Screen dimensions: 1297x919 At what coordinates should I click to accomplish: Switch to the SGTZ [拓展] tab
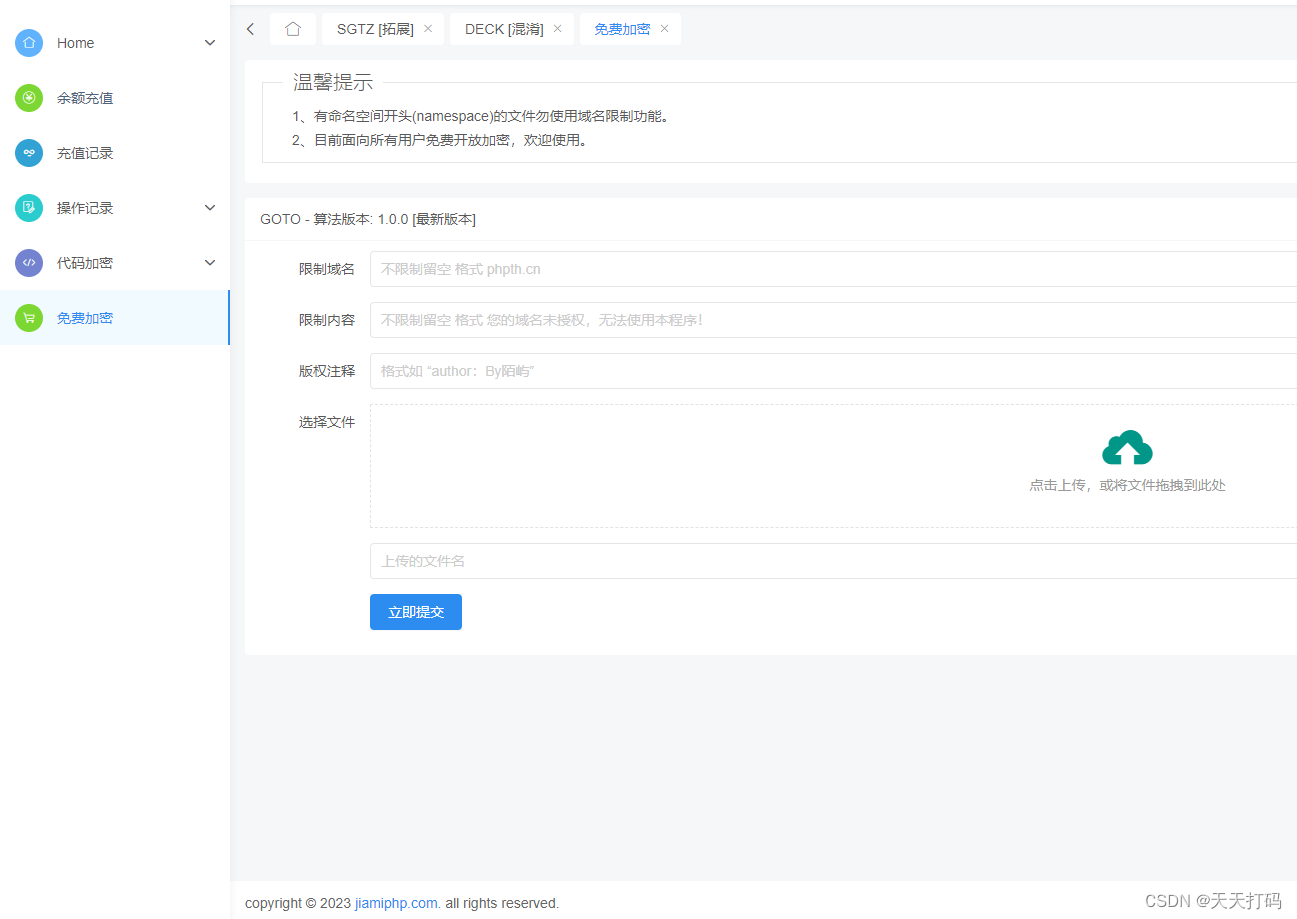tap(375, 28)
